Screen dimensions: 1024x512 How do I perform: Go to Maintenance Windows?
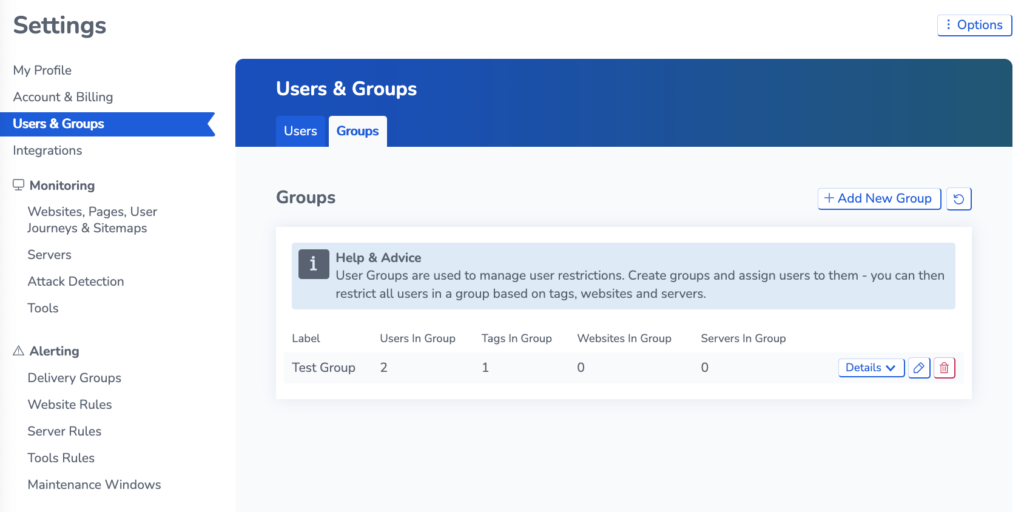pyautogui.click(x=94, y=485)
